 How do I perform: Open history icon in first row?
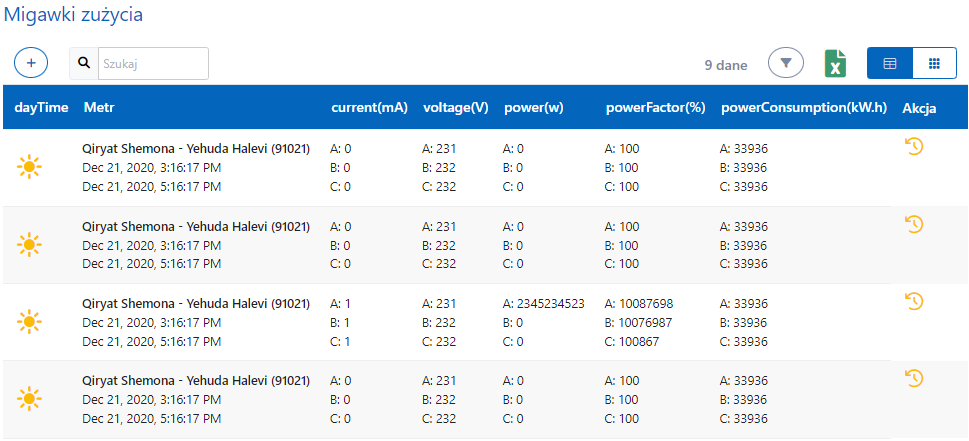pyautogui.click(x=913, y=146)
